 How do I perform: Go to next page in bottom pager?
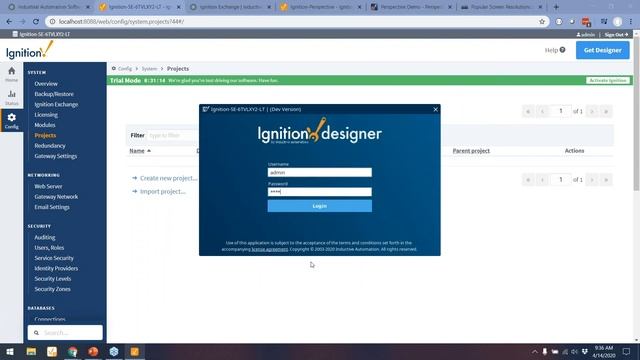592,180
